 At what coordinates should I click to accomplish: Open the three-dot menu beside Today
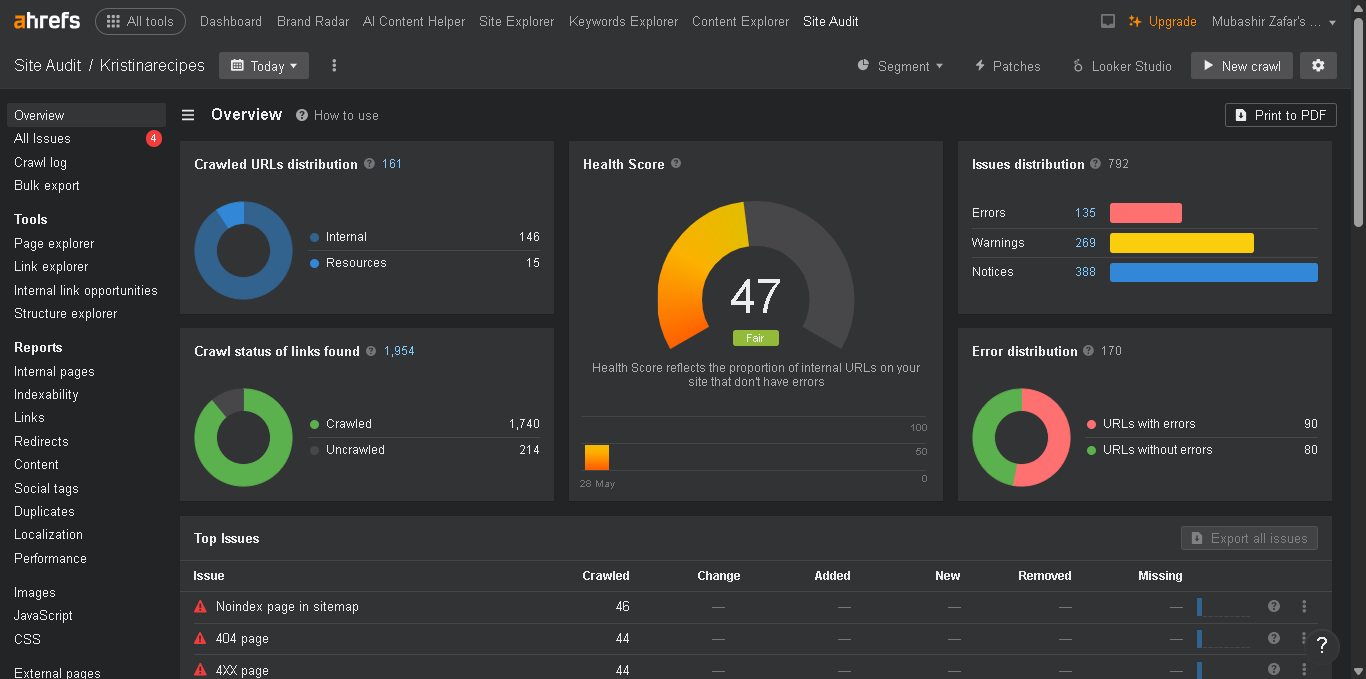pyautogui.click(x=334, y=66)
